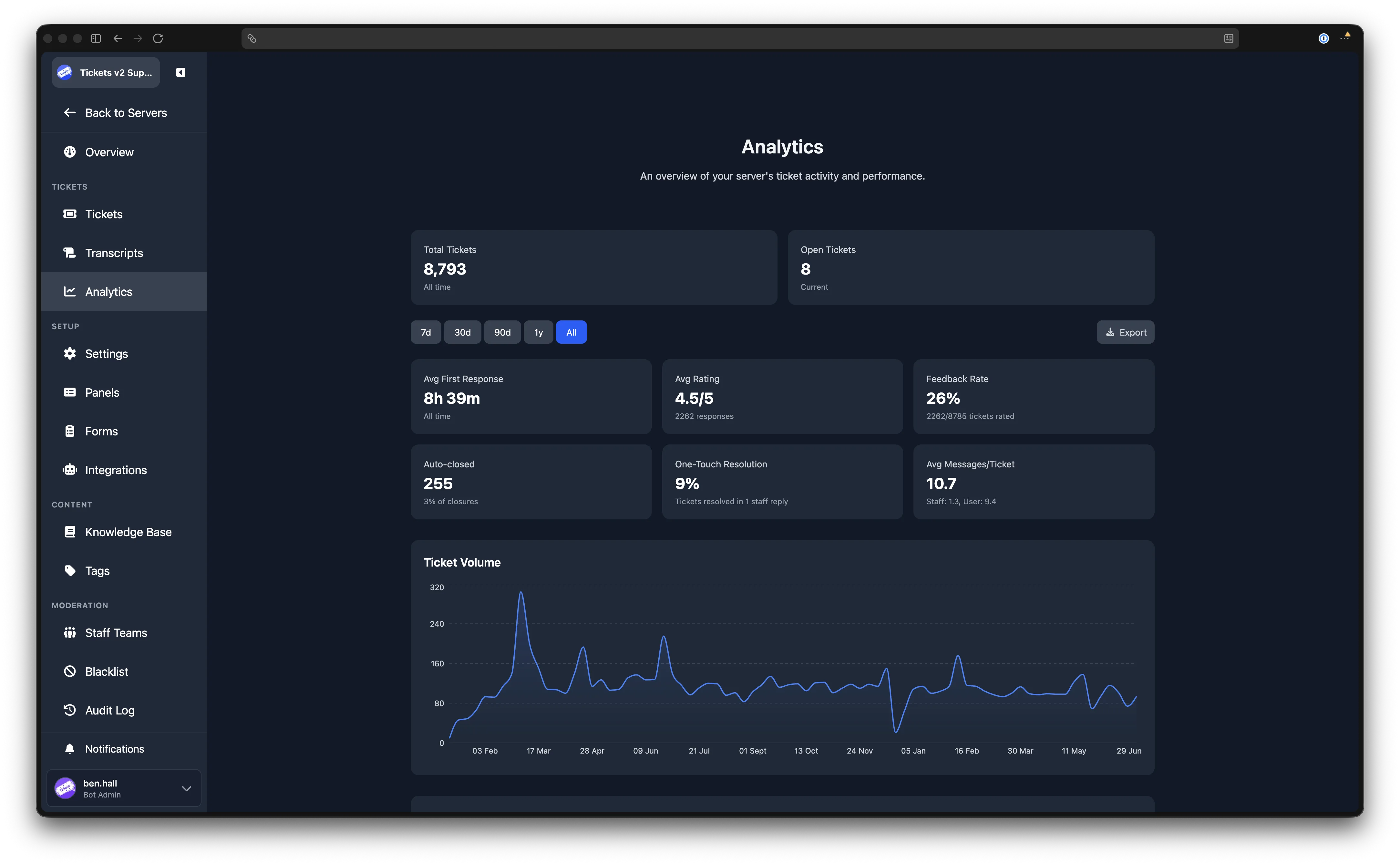The width and height of the screenshot is (1400, 865).
Task: Open the Integrations page
Action: (x=124, y=470)
